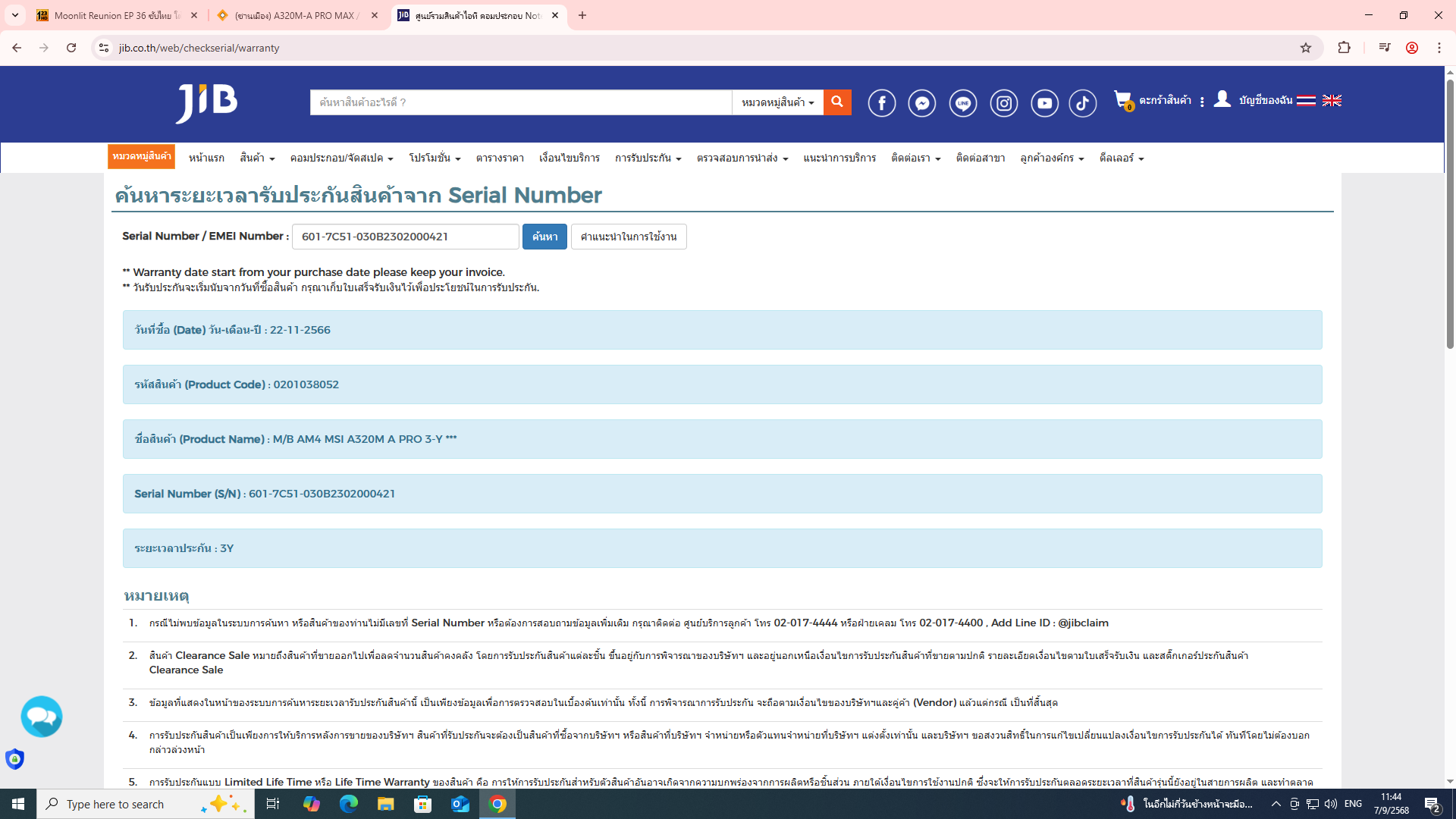This screenshot has width=1456, height=819.
Task: Open Chrome tab search chevron
Action: click(x=15, y=15)
